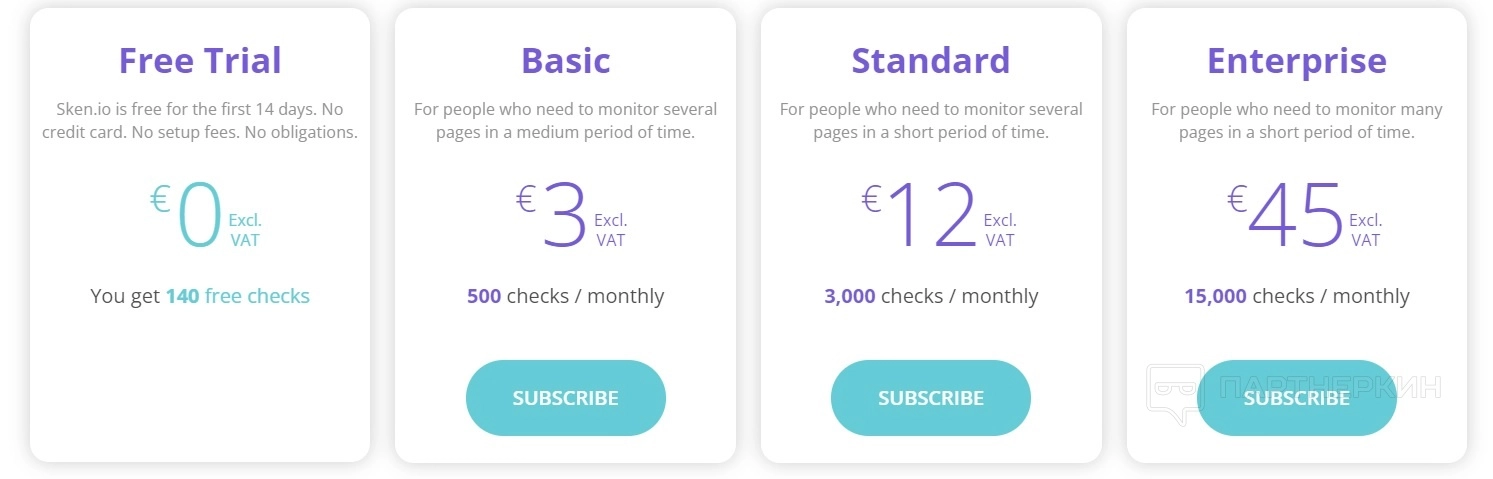Click the 3,000 checks / monthly text
Viewport: 1493px width, 479px height.
(930, 296)
